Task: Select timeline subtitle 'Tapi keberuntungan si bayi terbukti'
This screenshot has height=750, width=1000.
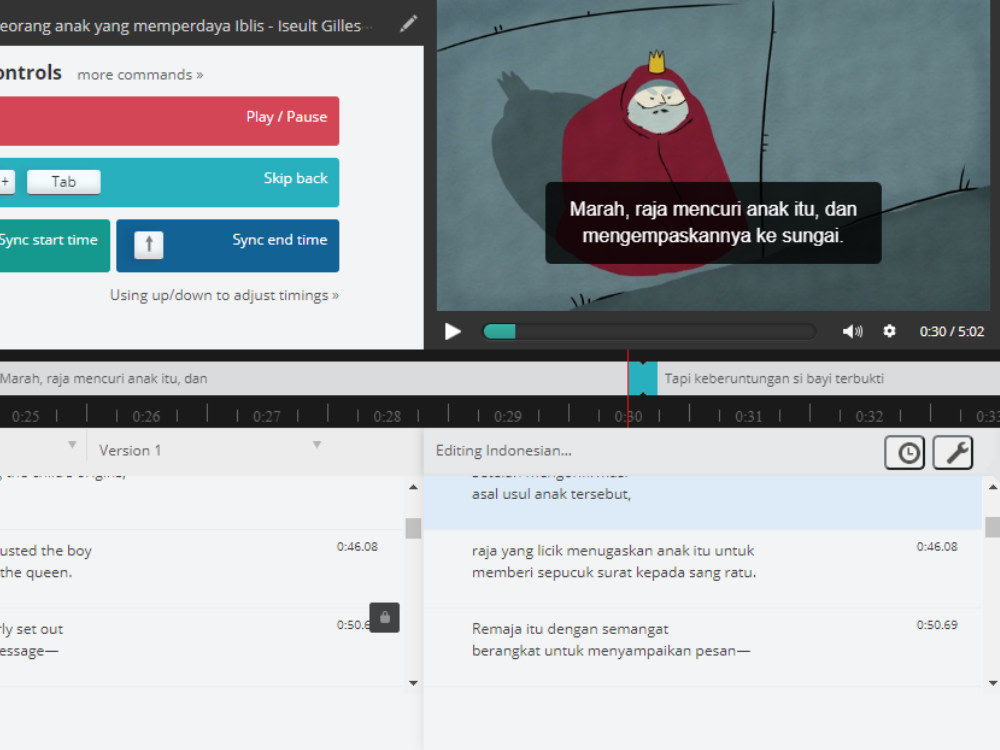Action: pos(828,378)
